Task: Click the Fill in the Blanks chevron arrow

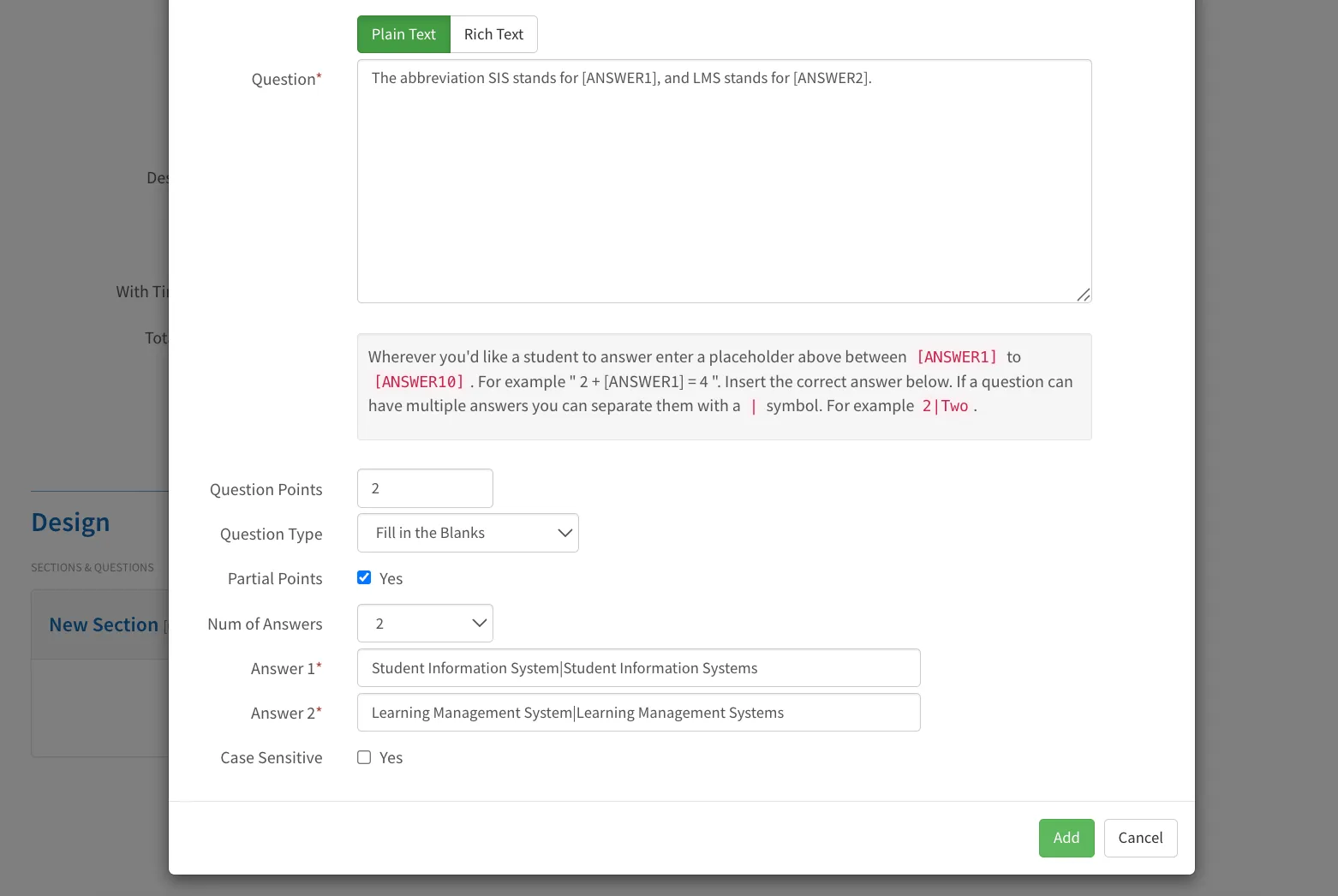Action: click(x=564, y=533)
